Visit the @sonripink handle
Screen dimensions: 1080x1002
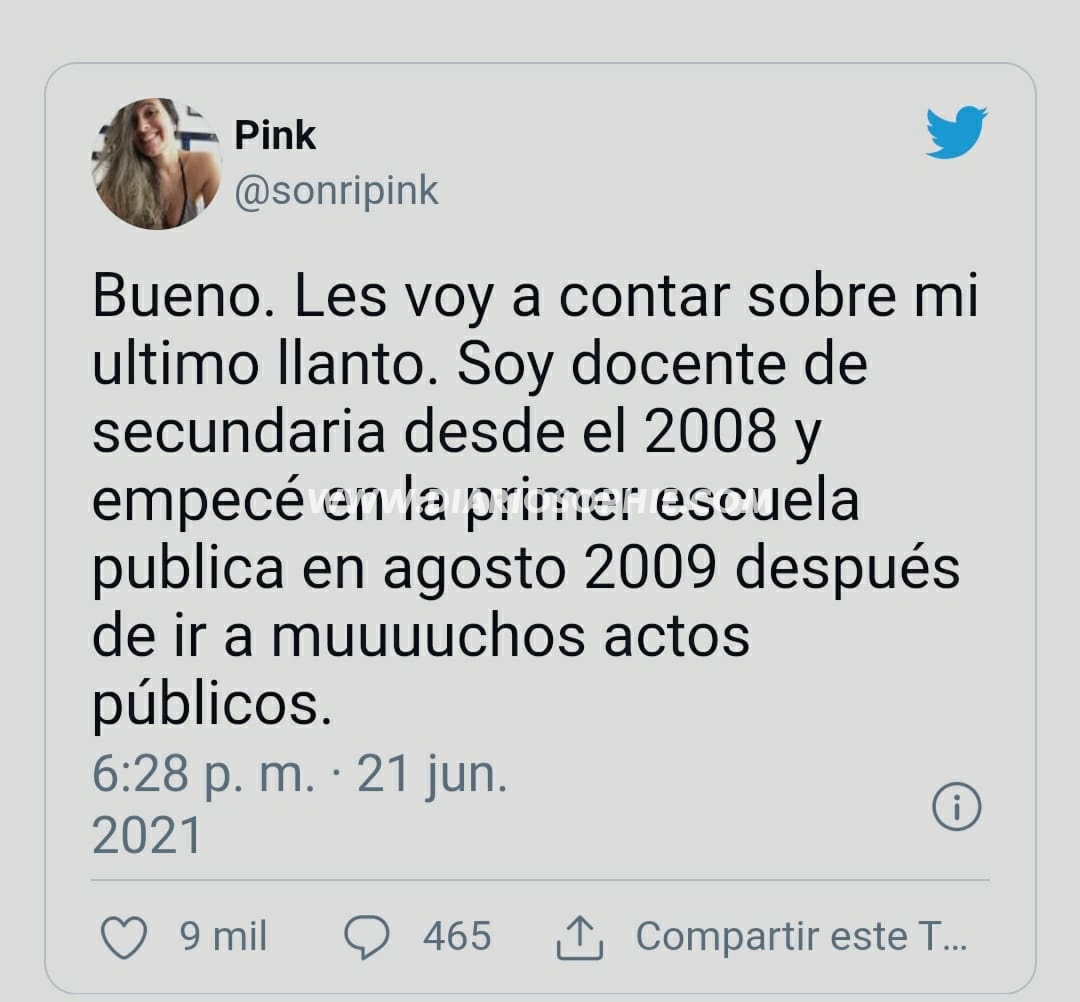[x=336, y=191]
